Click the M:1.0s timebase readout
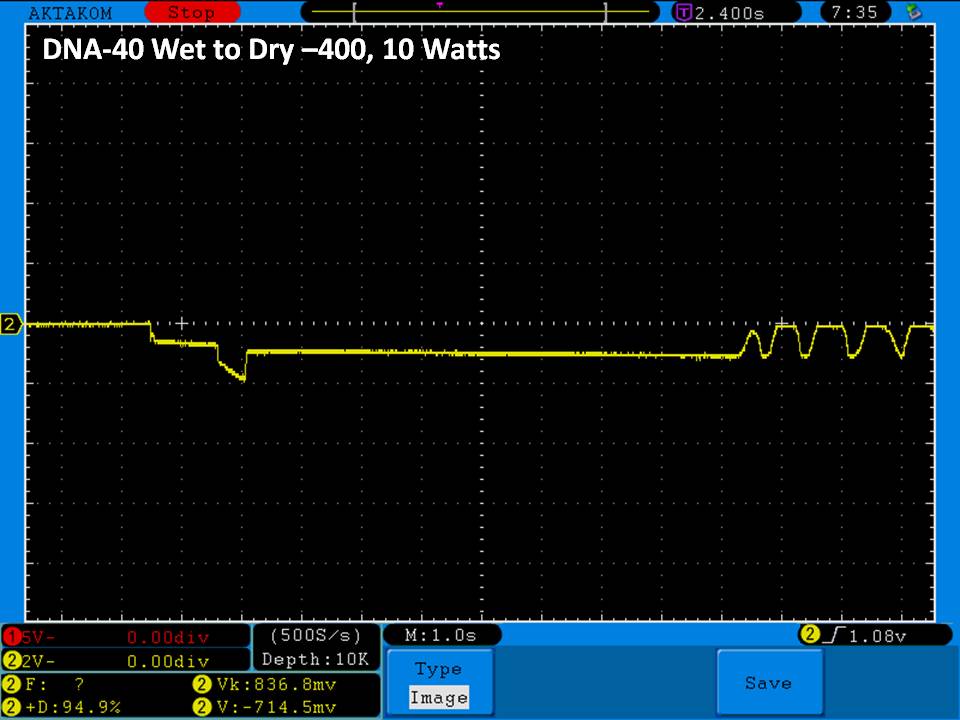This screenshot has width=960, height=720. (441, 636)
